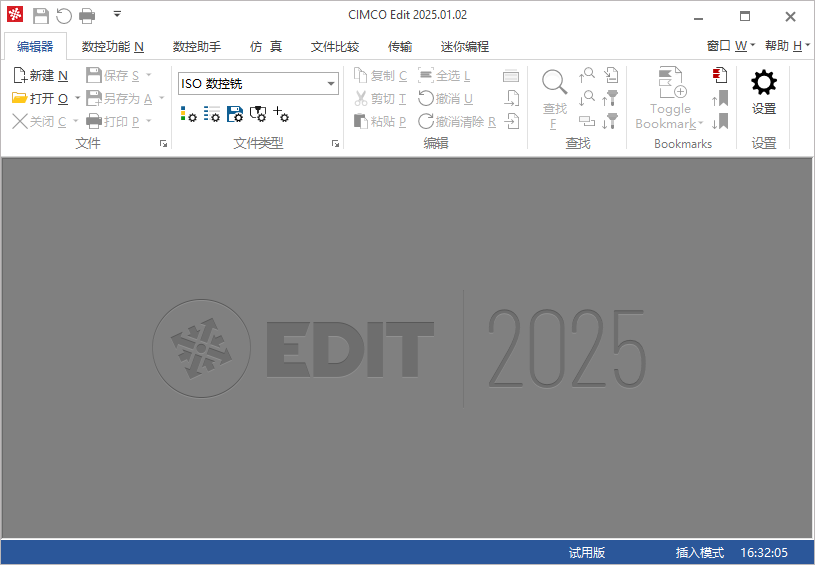
Task: Click the arrow-into-document icon in 编辑
Action: tap(512, 122)
